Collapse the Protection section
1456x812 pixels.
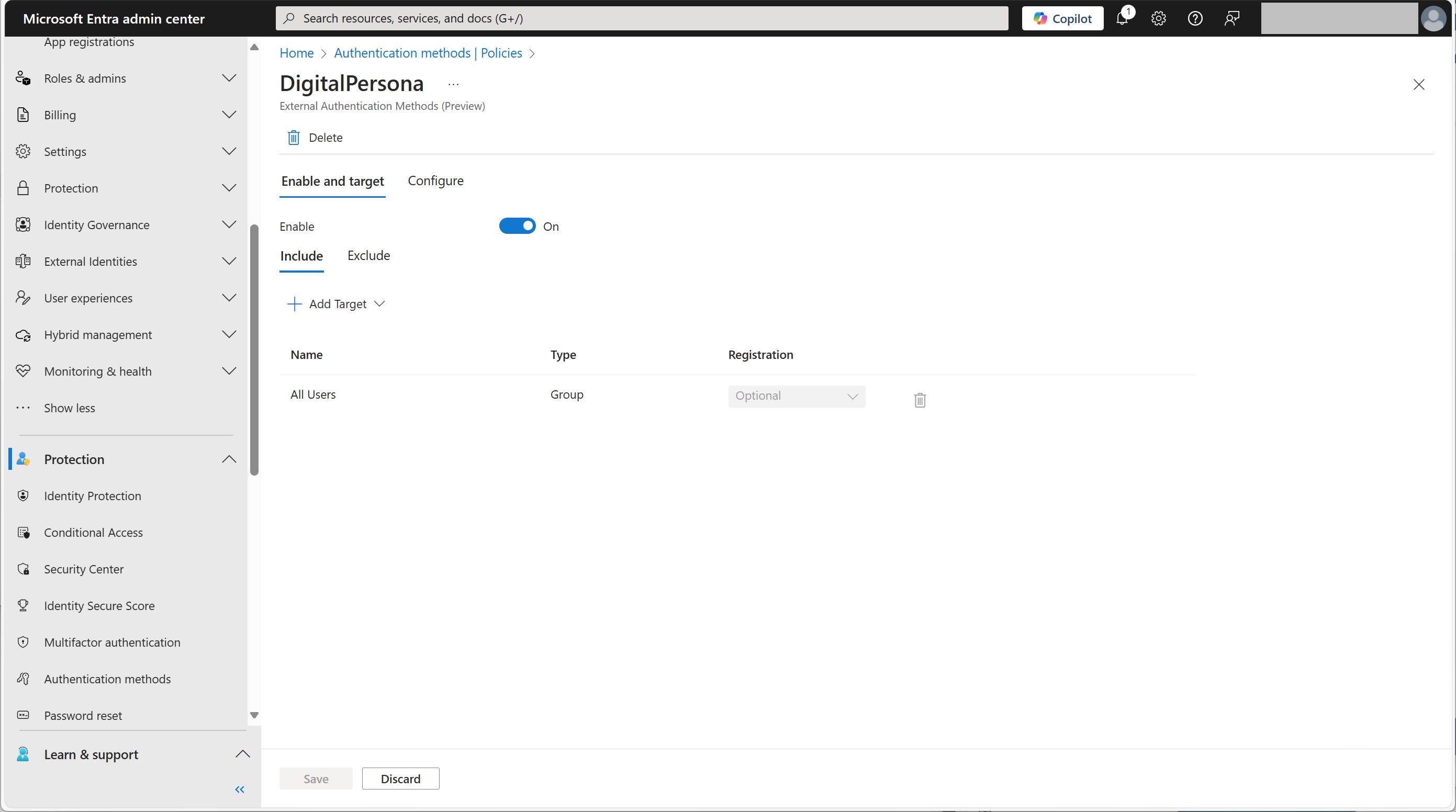click(228, 459)
